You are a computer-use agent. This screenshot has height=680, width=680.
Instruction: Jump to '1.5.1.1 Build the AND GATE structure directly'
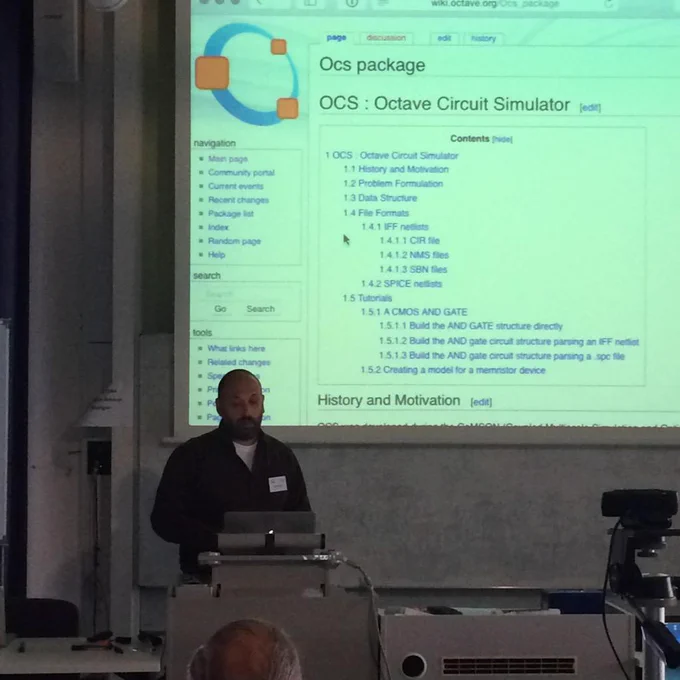pos(471,326)
